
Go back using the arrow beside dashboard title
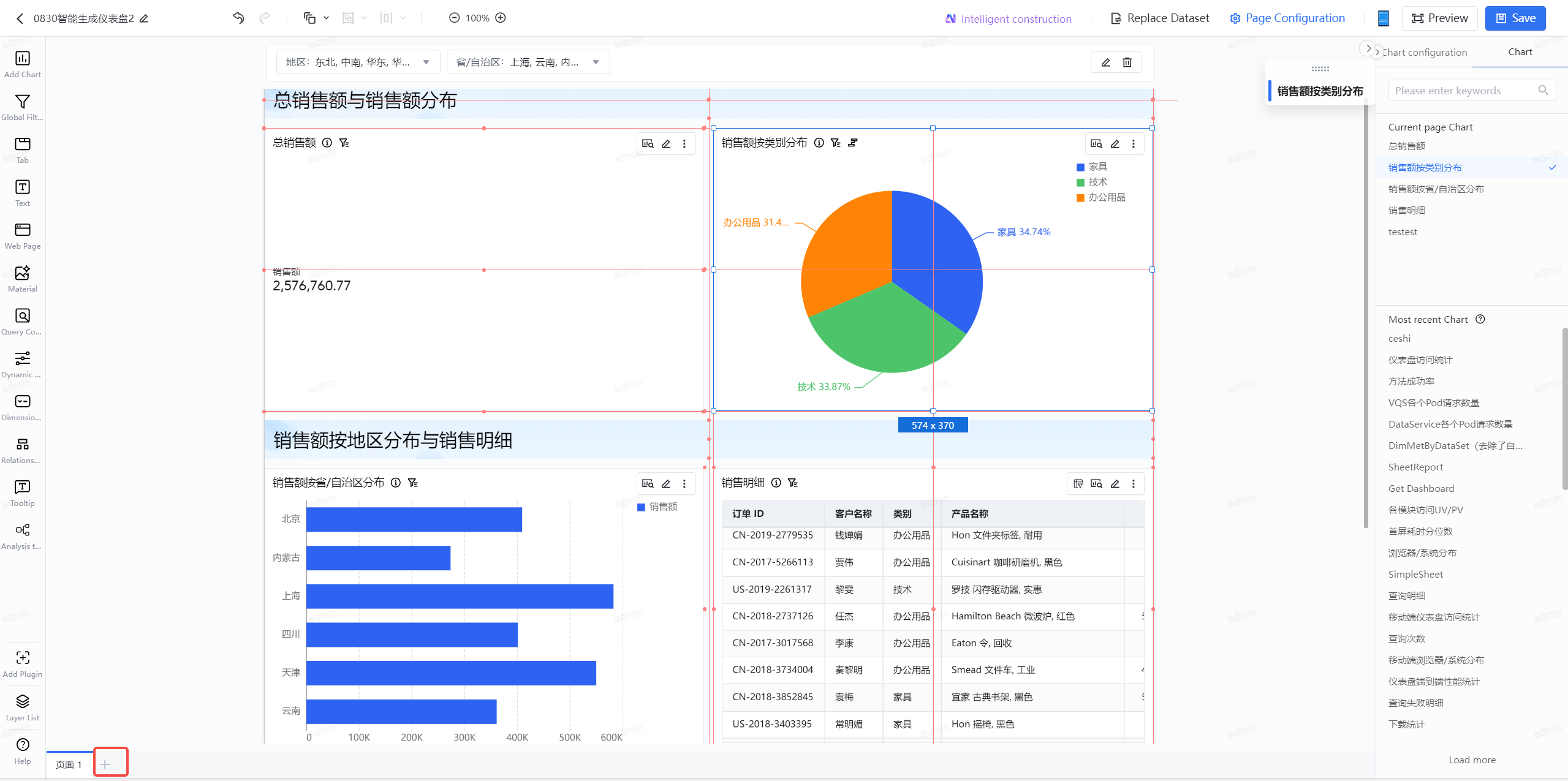(x=20, y=18)
